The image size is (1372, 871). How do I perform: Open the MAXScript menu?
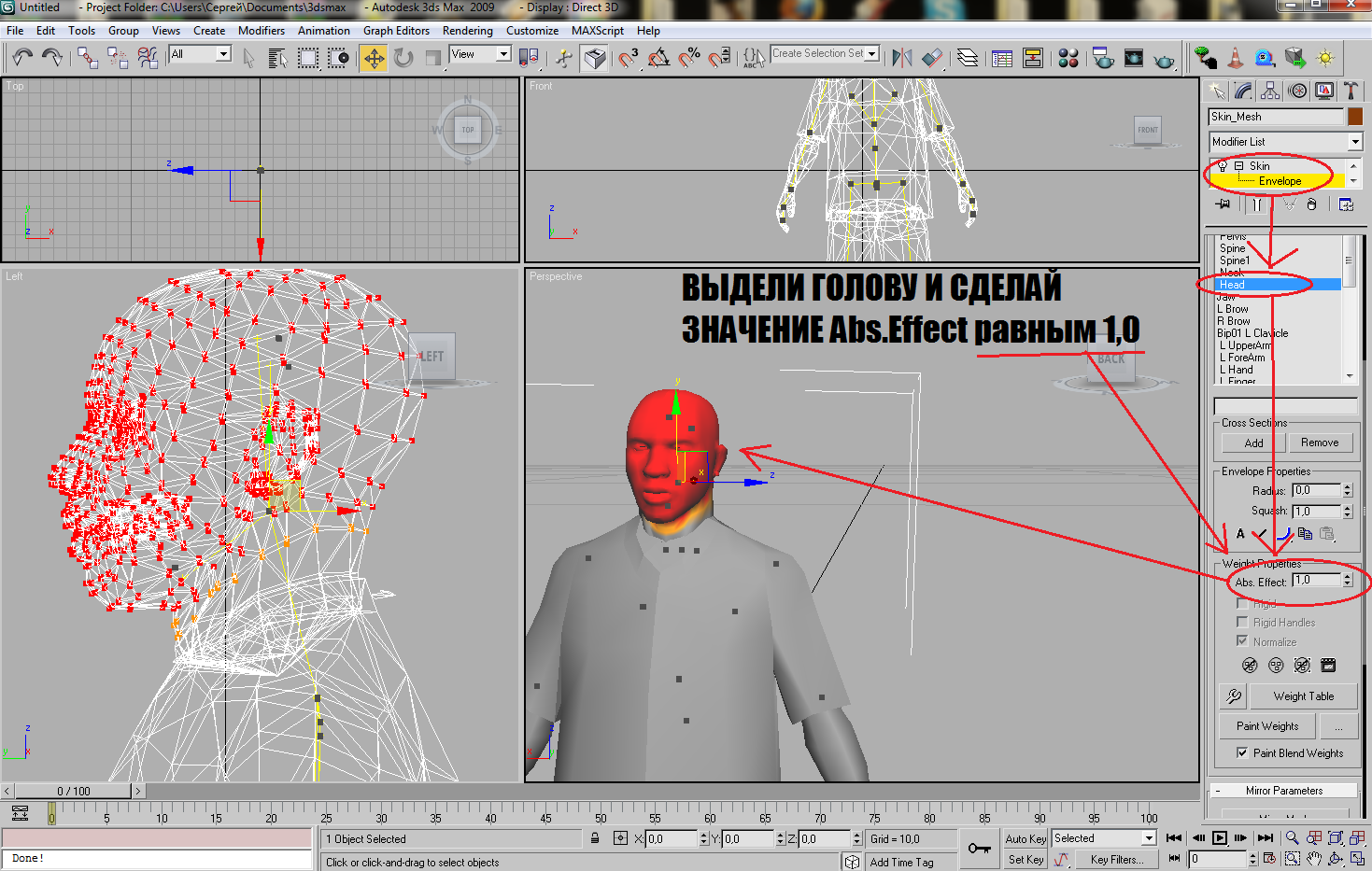pos(597,31)
